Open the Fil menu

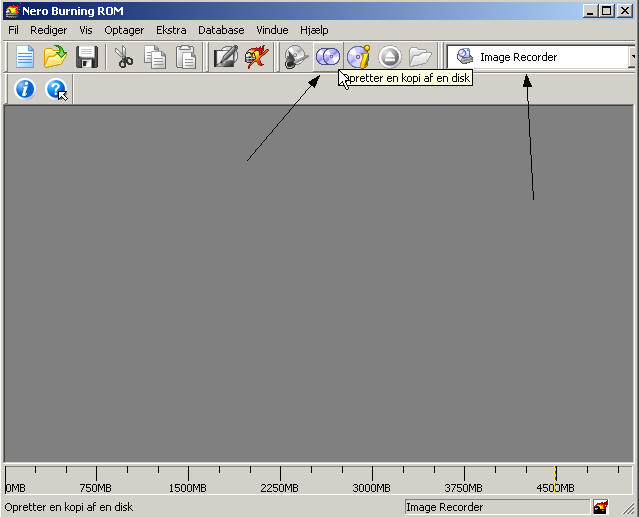click(x=13, y=30)
